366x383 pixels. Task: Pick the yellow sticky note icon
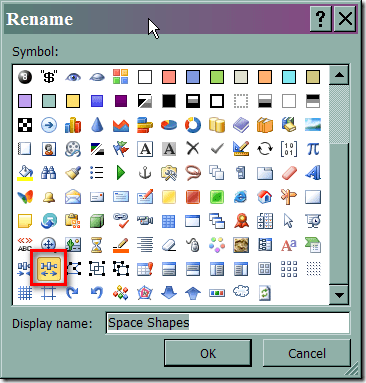coord(25,221)
